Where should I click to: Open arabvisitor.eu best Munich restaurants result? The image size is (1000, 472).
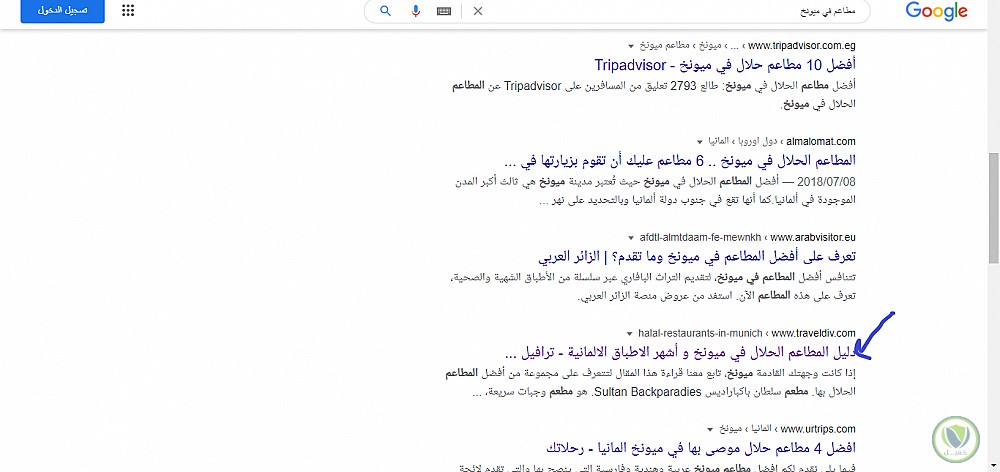697,256
